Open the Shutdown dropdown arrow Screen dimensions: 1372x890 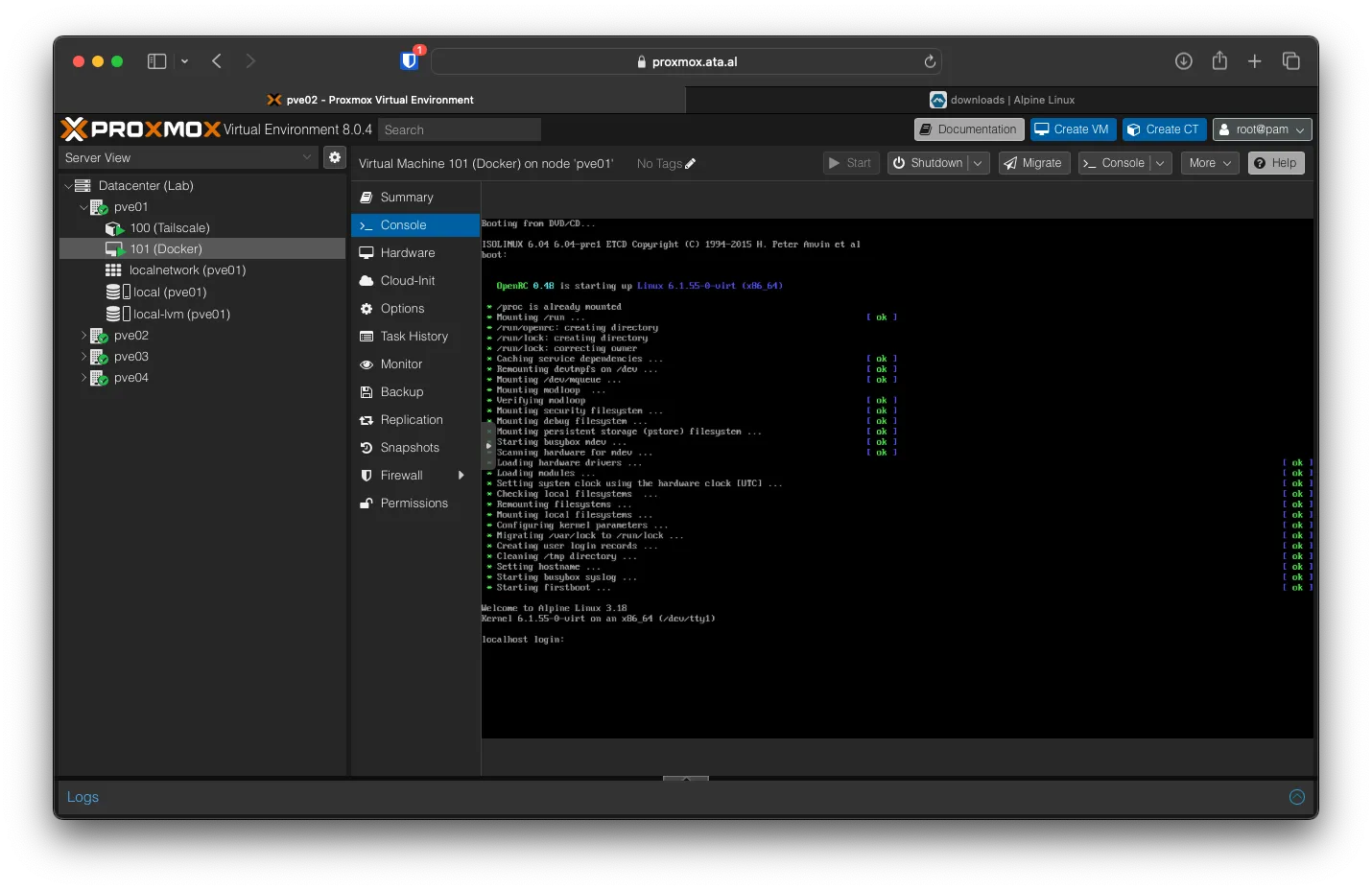click(x=978, y=163)
